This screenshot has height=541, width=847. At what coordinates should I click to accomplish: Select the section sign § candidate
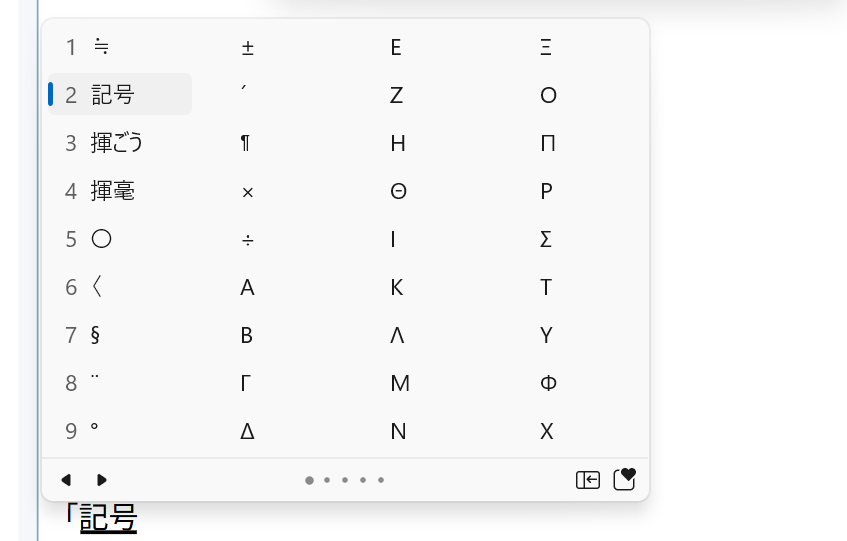coord(95,335)
